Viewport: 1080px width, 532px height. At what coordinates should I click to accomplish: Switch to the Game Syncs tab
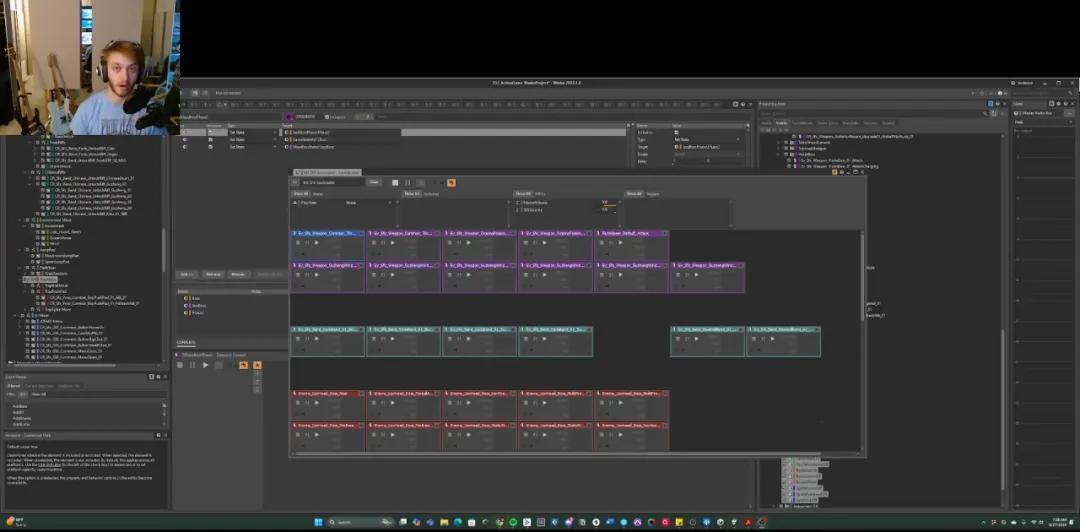click(827, 123)
